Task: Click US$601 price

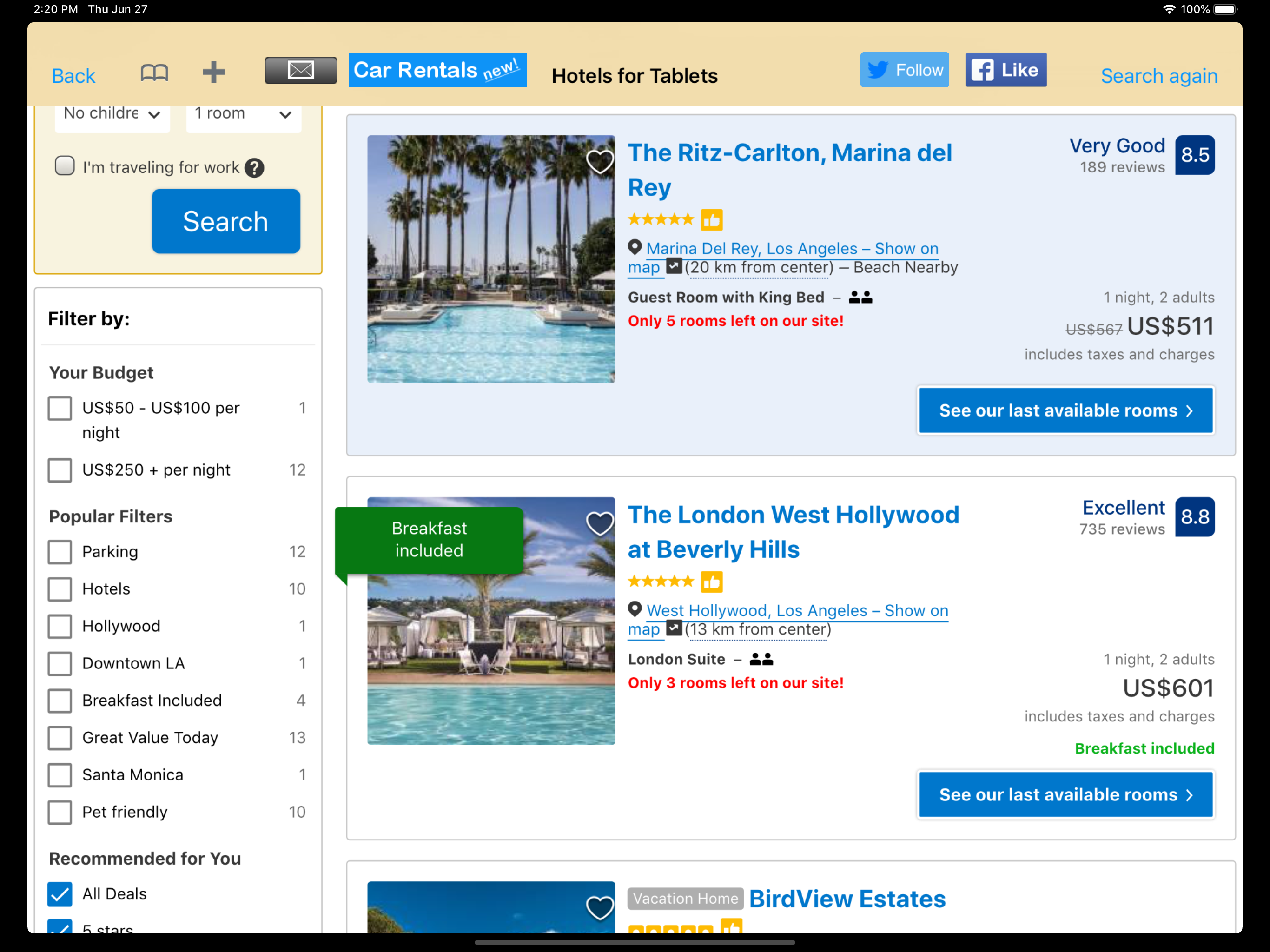Action: pyautogui.click(x=1168, y=688)
